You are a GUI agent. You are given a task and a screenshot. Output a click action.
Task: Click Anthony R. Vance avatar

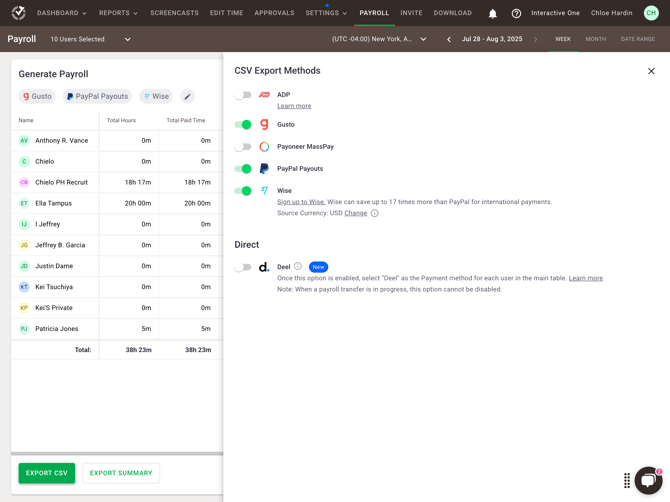point(24,141)
